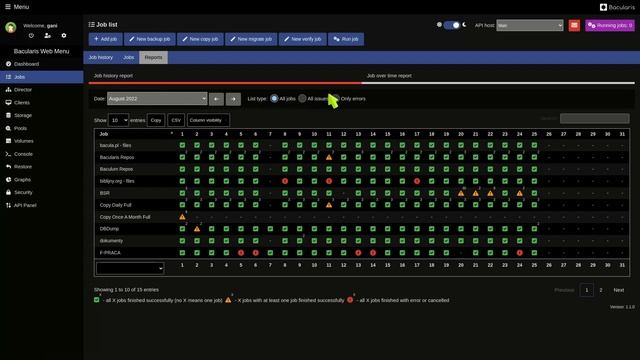Click the Bacularis logo
Viewport: 640px width, 360px height.
[x=617, y=7]
